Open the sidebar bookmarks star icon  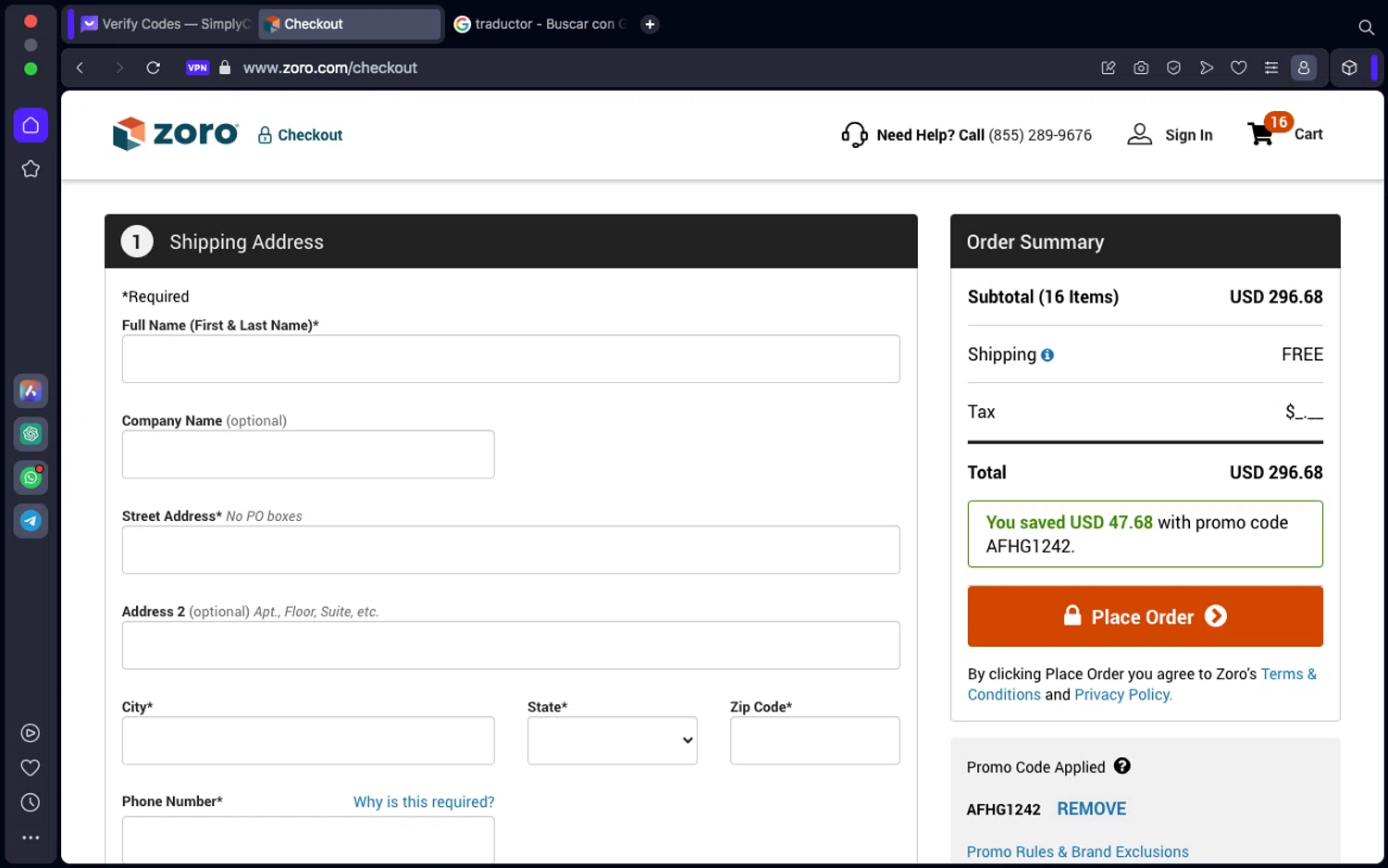(31, 168)
